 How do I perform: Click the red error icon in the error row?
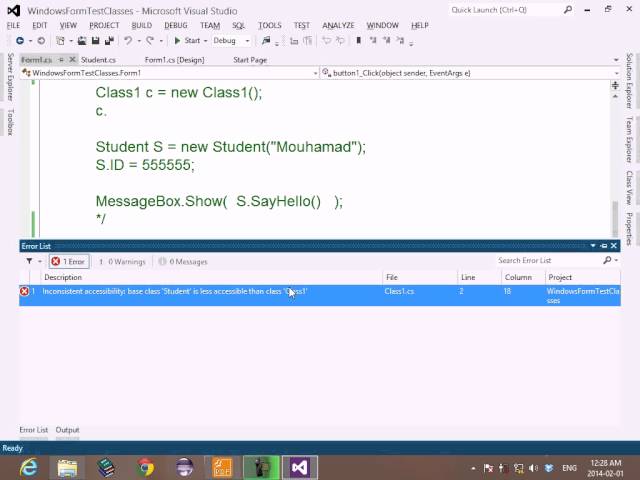24,291
